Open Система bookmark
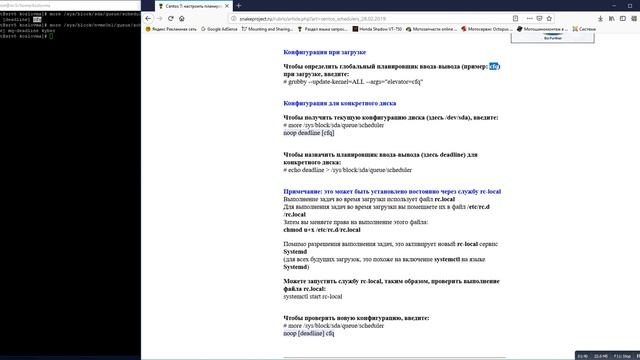Viewport: 640px width, 360px height. (x=584, y=29)
